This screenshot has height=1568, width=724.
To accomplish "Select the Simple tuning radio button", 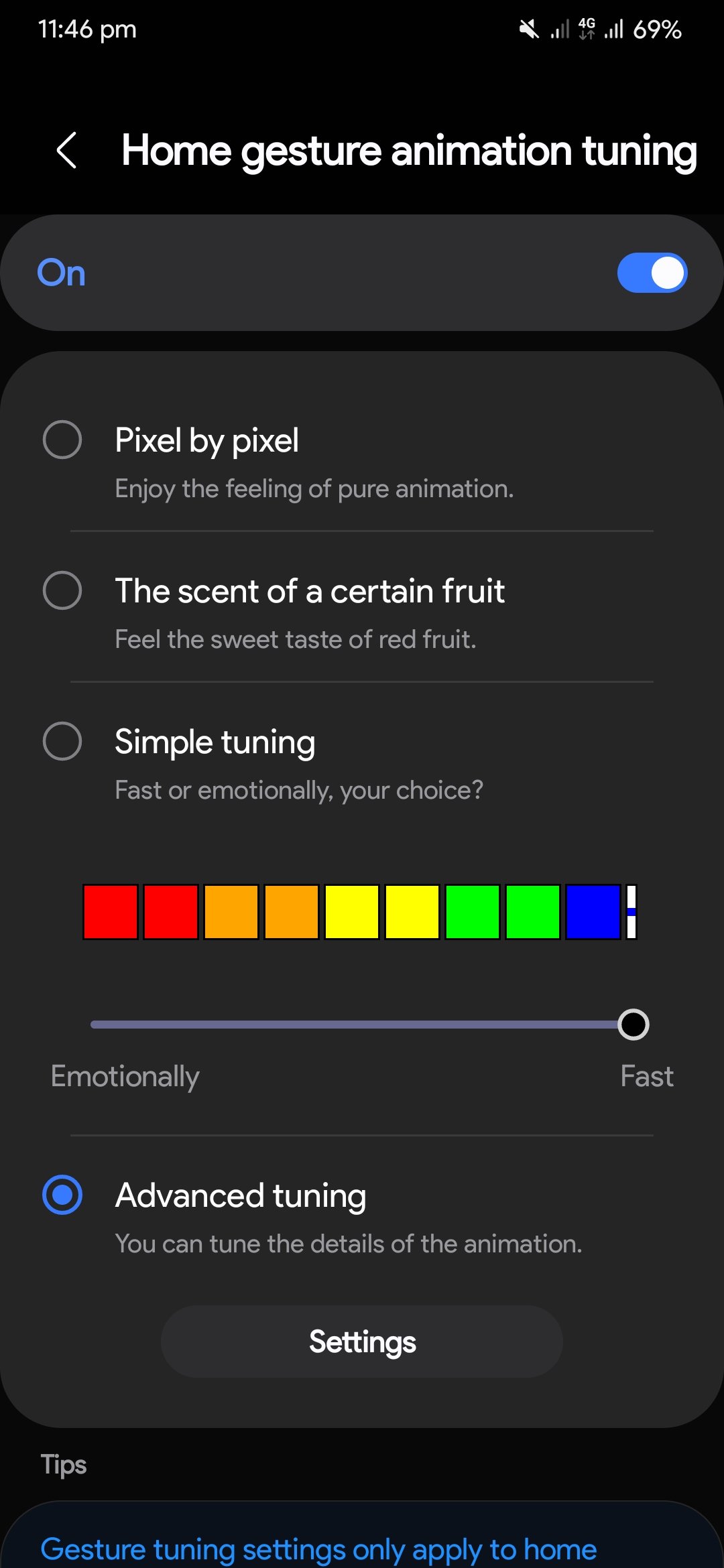I will (62, 741).
